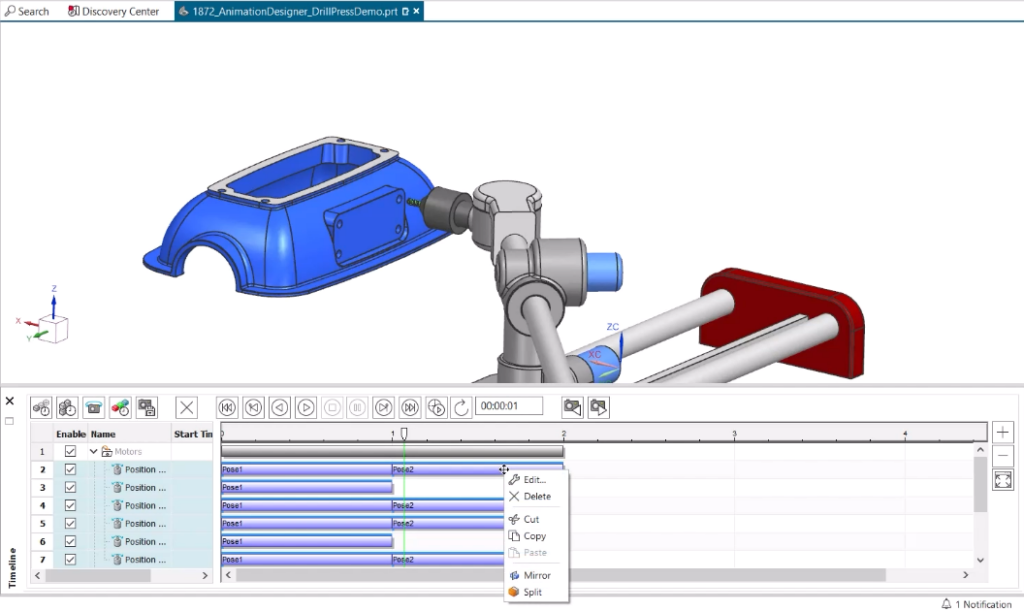Select Mirror in the context menu
Viewport: 1024px width, 612px height.
[536, 575]
